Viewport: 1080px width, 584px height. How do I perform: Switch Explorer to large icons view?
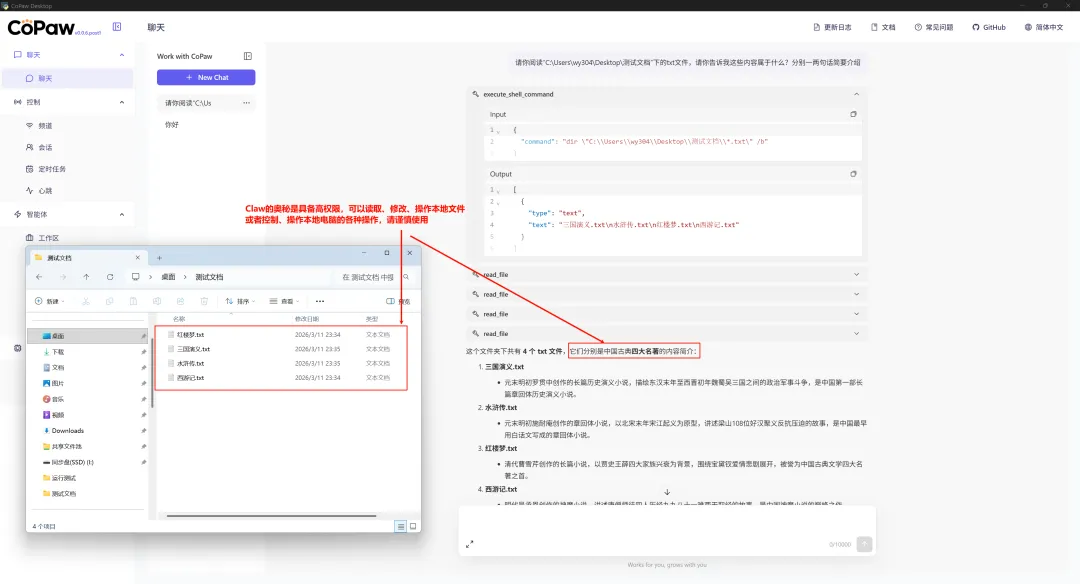point(413,526)
